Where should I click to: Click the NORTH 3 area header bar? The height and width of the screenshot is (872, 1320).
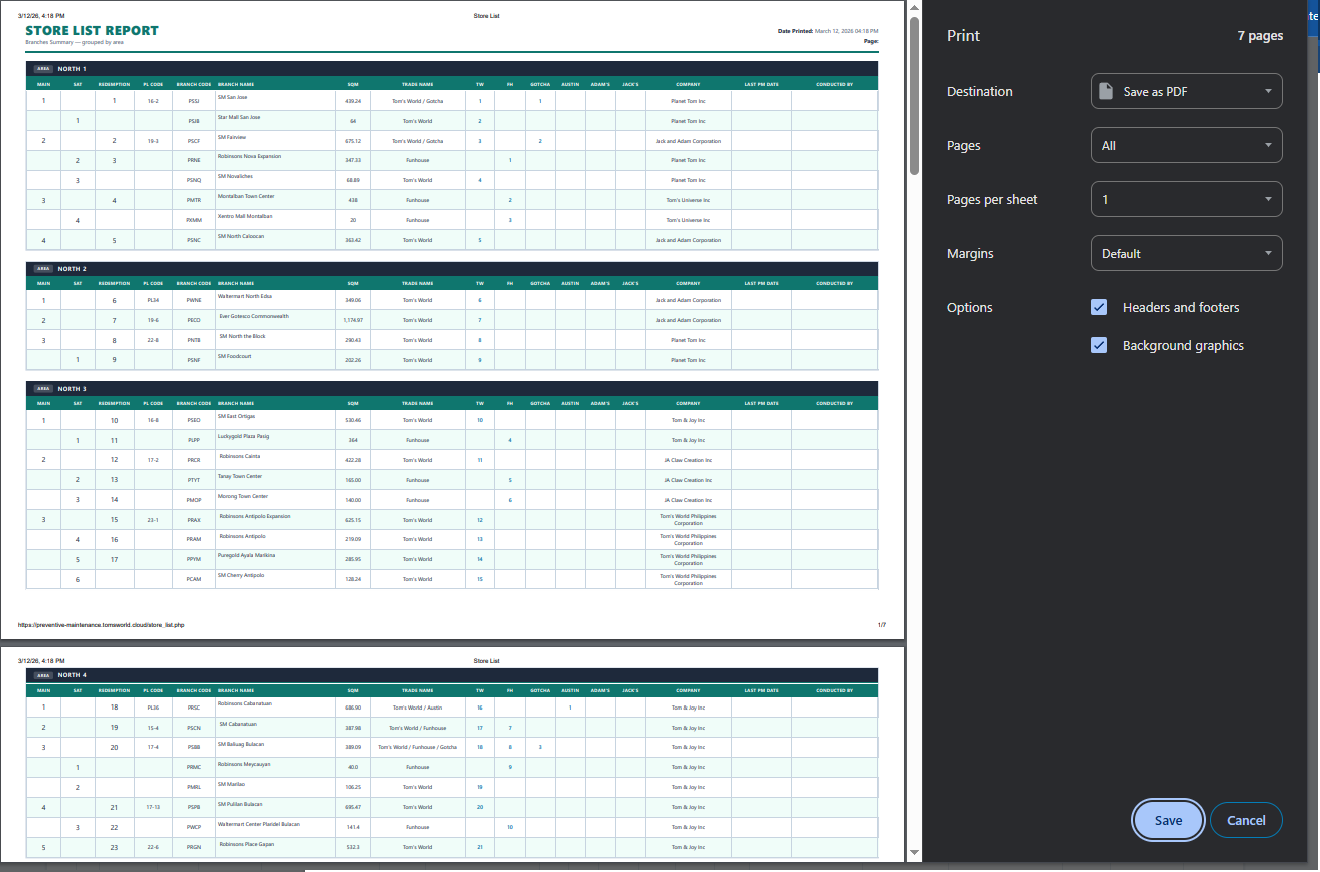[x=72, y=388]
